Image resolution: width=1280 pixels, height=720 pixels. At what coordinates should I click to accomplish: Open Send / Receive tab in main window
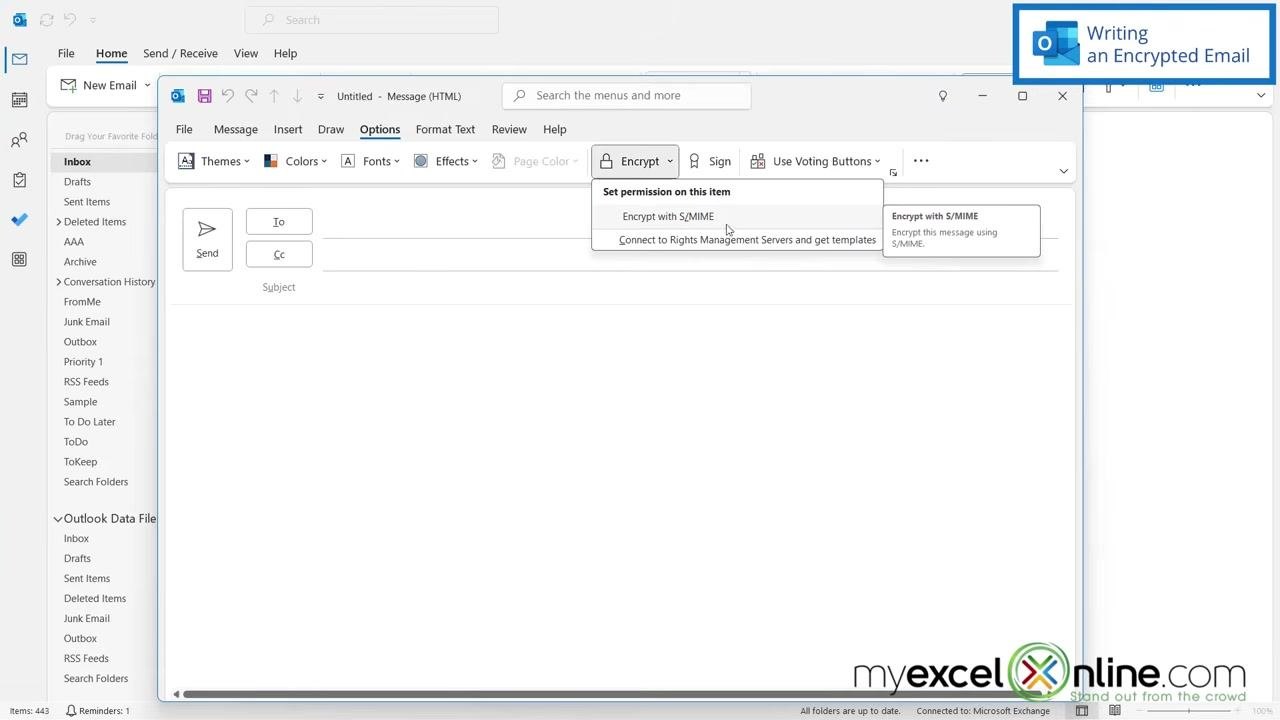[180, 53]
